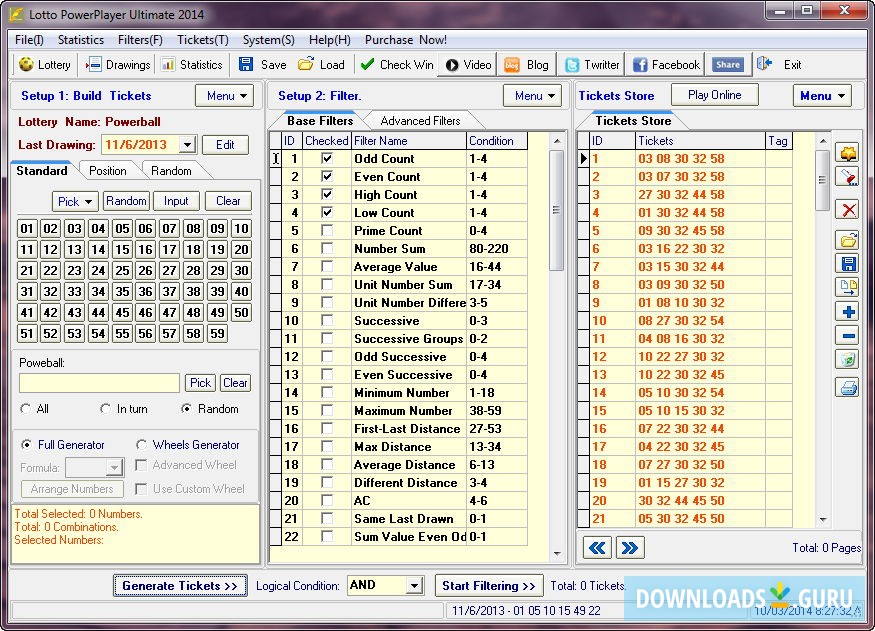This screenshot has width=875, height=631.
Task: Open the Setup 1 Menu dropdown
Action: (x=224, y=95)
